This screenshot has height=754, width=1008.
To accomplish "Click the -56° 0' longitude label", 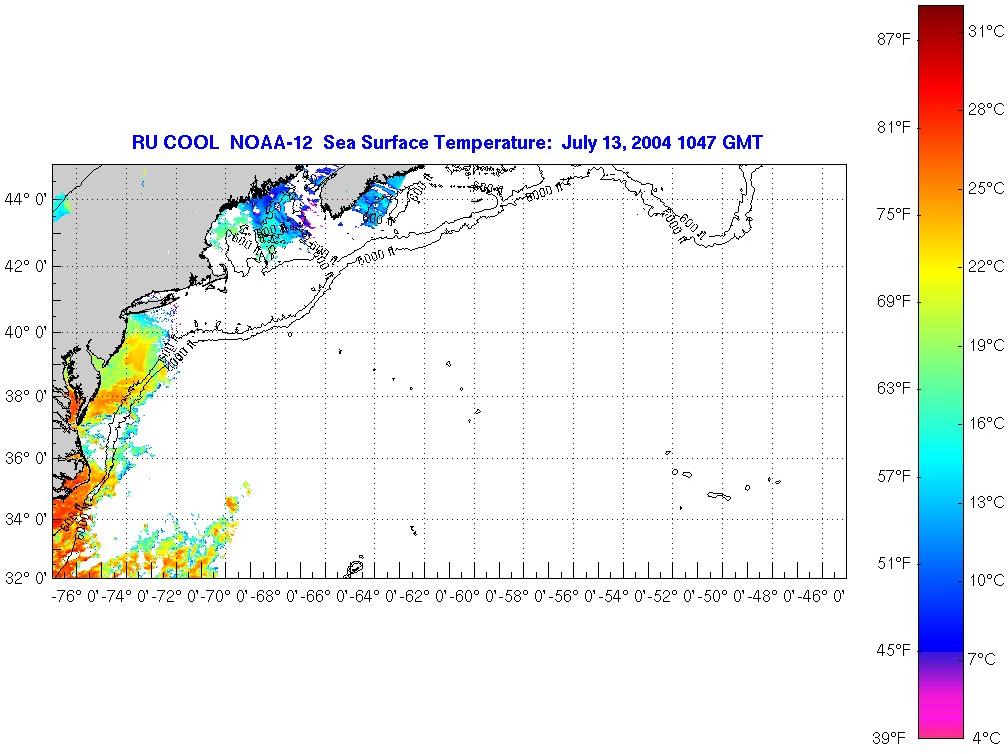I will 572,597.
